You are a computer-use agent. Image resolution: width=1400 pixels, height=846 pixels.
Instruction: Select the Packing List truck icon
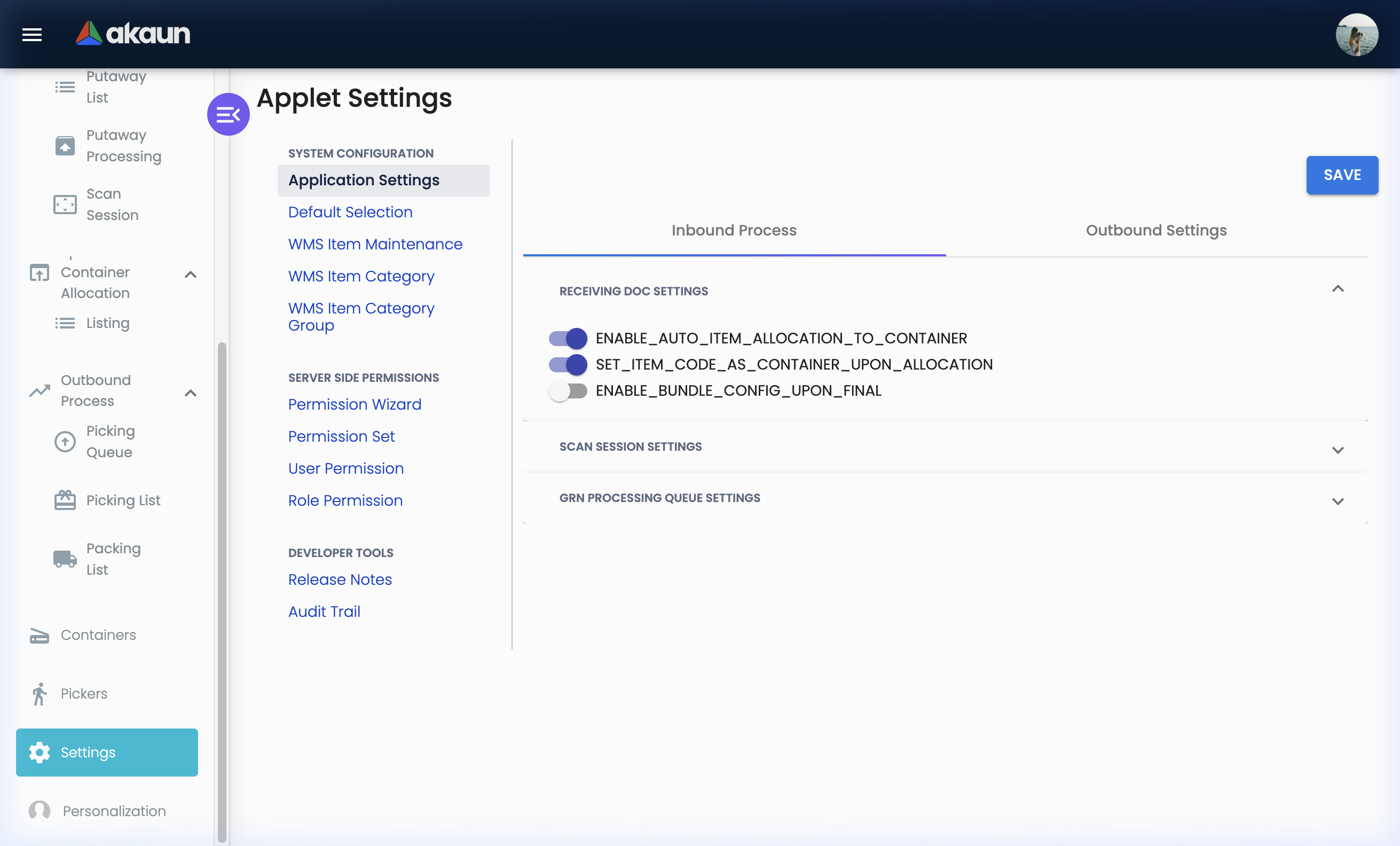pyautogui.click(x=65, y=559)
